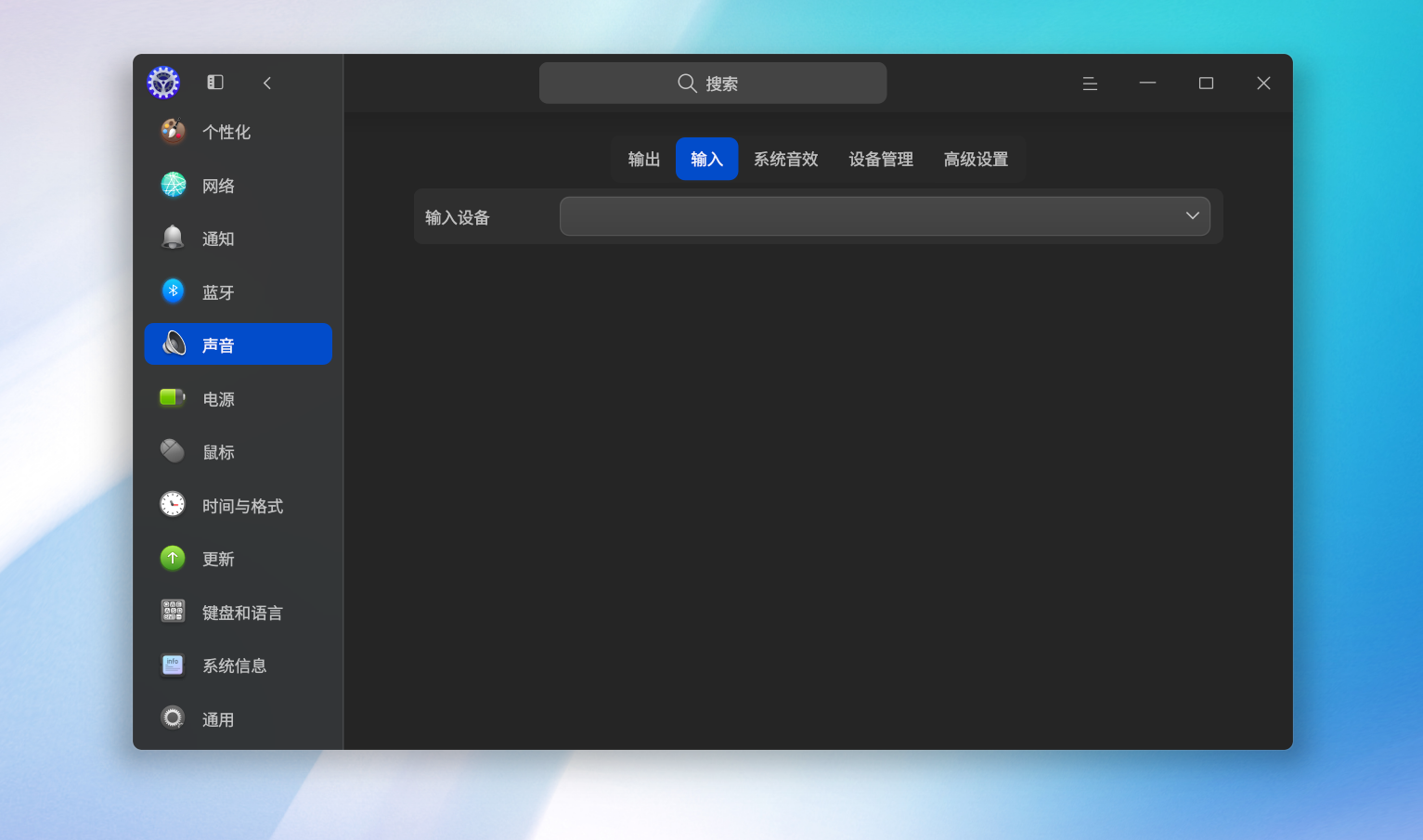Click the System Info (系统信息) icon
Viewport: 1423px width, 840px height.
pos(173,665)
